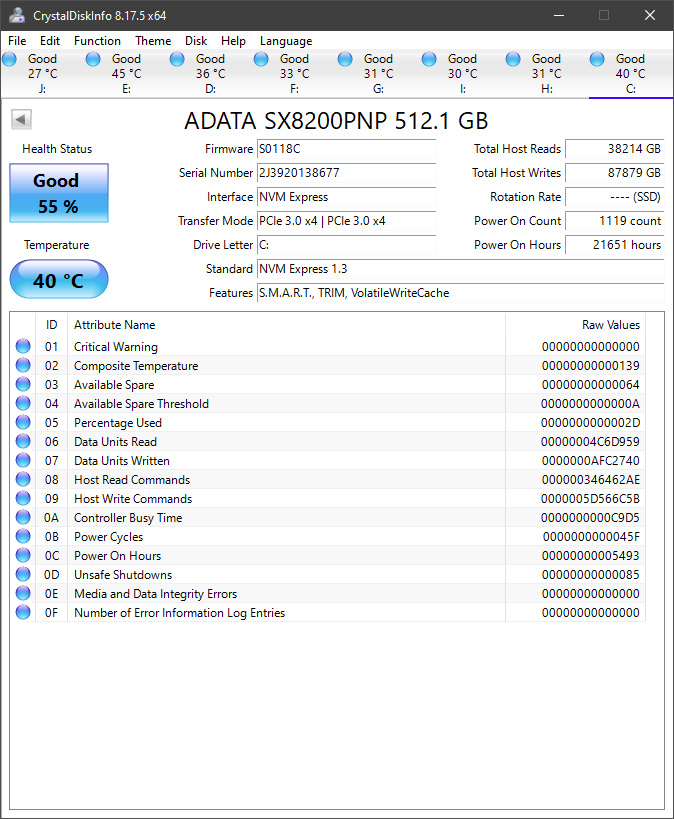Open the Function menu
This screenshot has width=674, height=819.
pos(97,41)
